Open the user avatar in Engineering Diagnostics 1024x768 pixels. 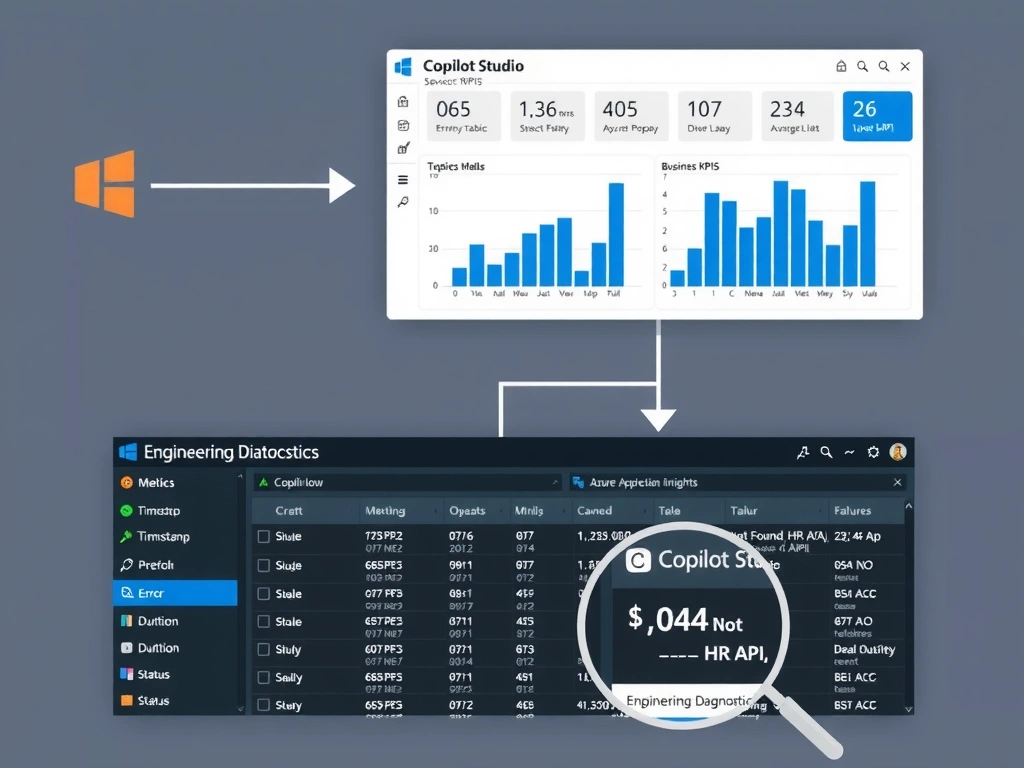tap(898, 452)
